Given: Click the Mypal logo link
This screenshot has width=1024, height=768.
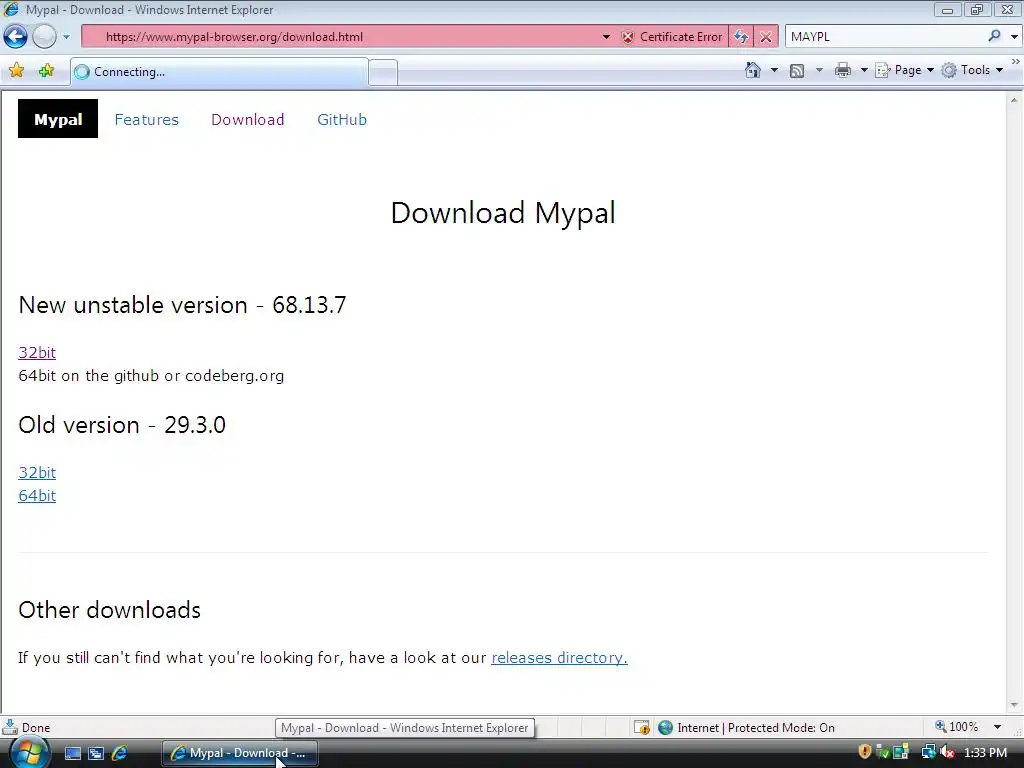Looking at the screenshot, I should tap(57, 119).
